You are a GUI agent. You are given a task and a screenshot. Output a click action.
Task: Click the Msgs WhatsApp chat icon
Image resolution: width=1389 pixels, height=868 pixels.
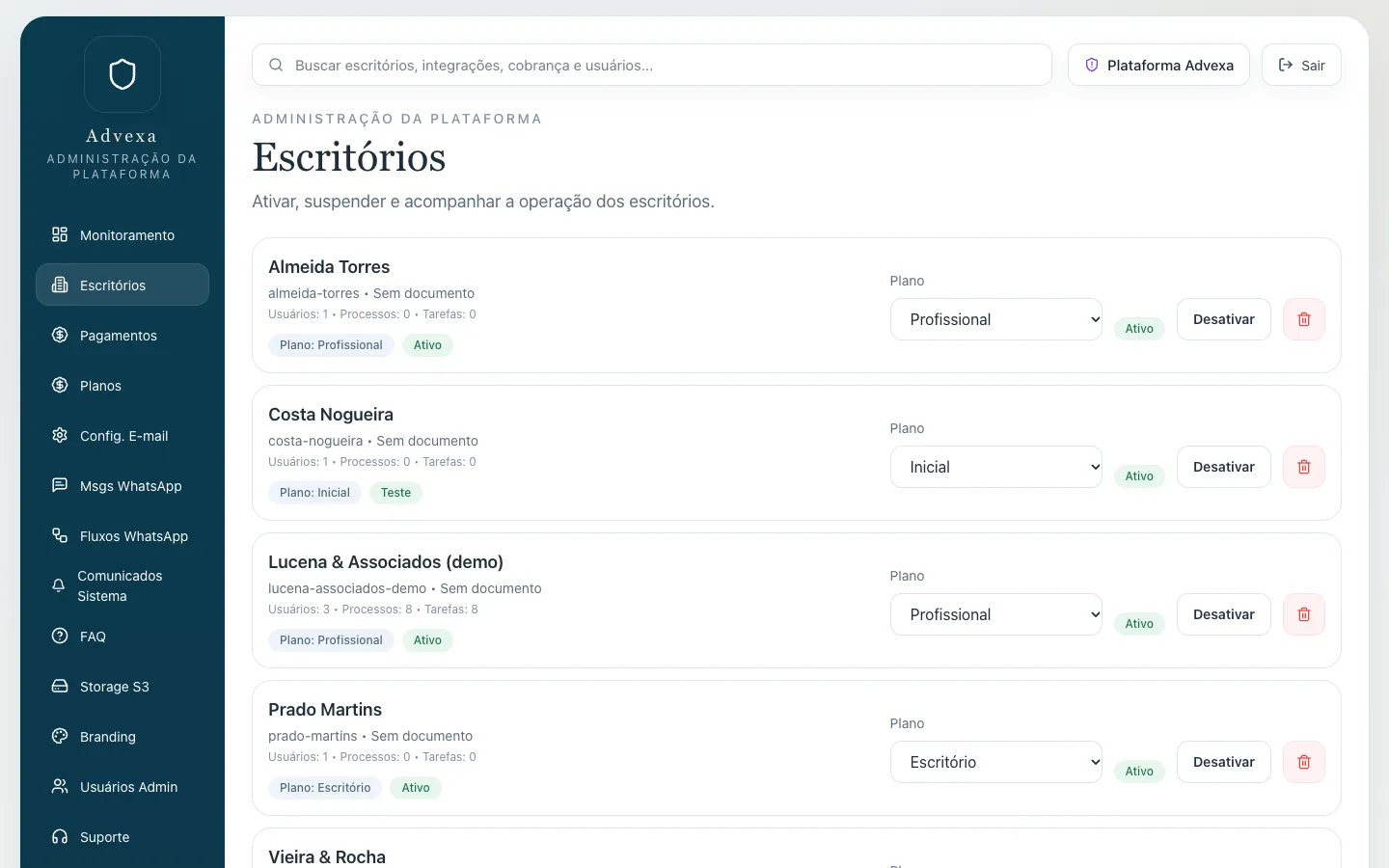(60, 485)
